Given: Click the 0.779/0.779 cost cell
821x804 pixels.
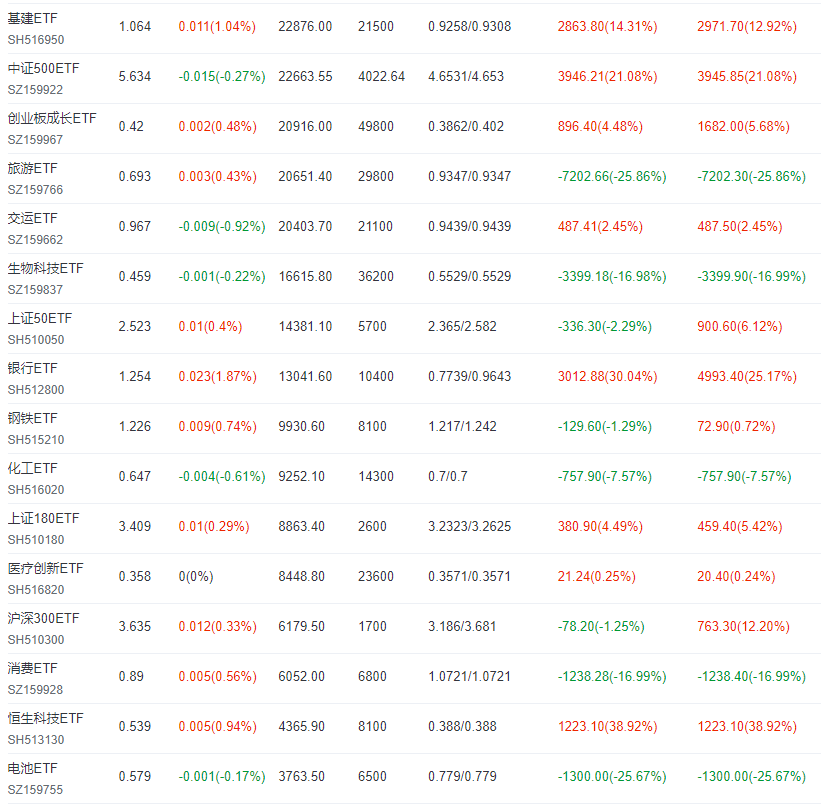Looking at the screenshot, I should click(462, 776).
